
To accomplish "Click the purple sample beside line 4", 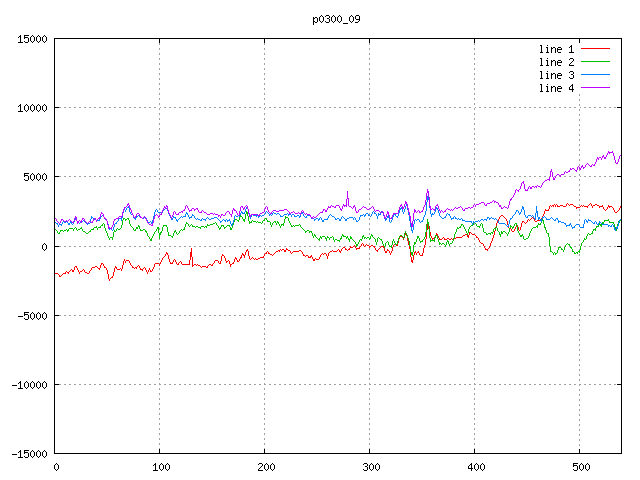I will tap(596, 88).
